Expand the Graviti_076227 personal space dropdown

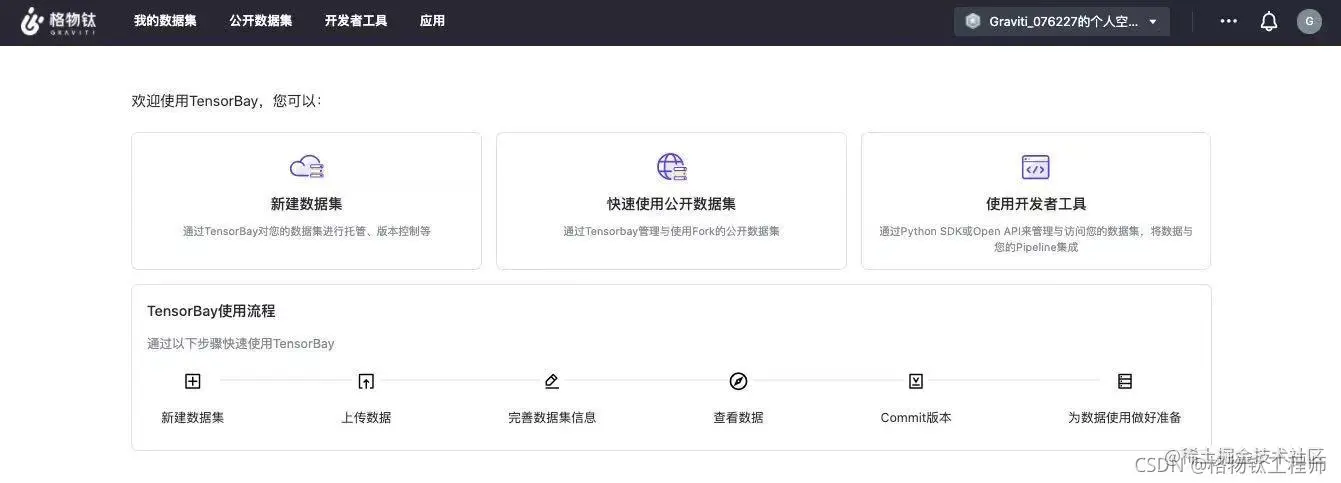point(1061,21)
